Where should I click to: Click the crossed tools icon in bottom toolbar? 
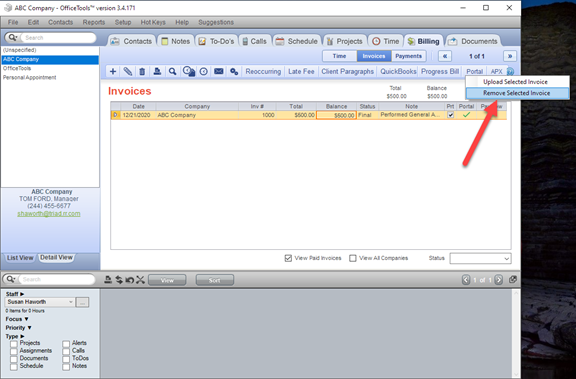pos(140,280)
